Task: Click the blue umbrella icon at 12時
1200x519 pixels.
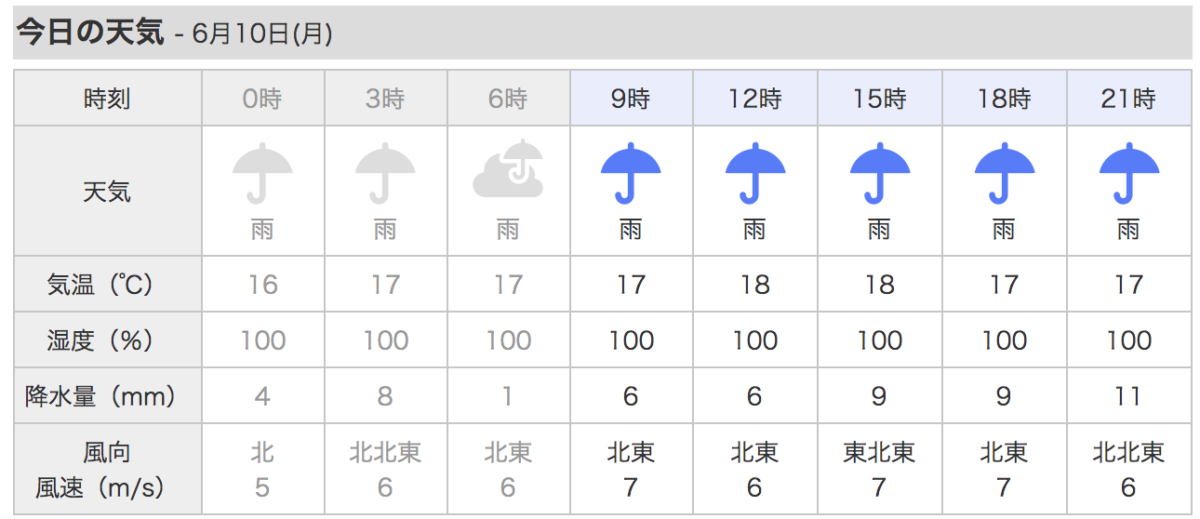Action: point(755,173)
